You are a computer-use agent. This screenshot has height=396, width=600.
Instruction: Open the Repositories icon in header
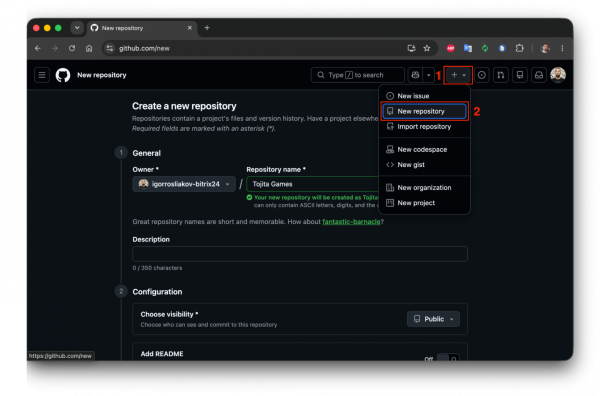tap(520, 75)
